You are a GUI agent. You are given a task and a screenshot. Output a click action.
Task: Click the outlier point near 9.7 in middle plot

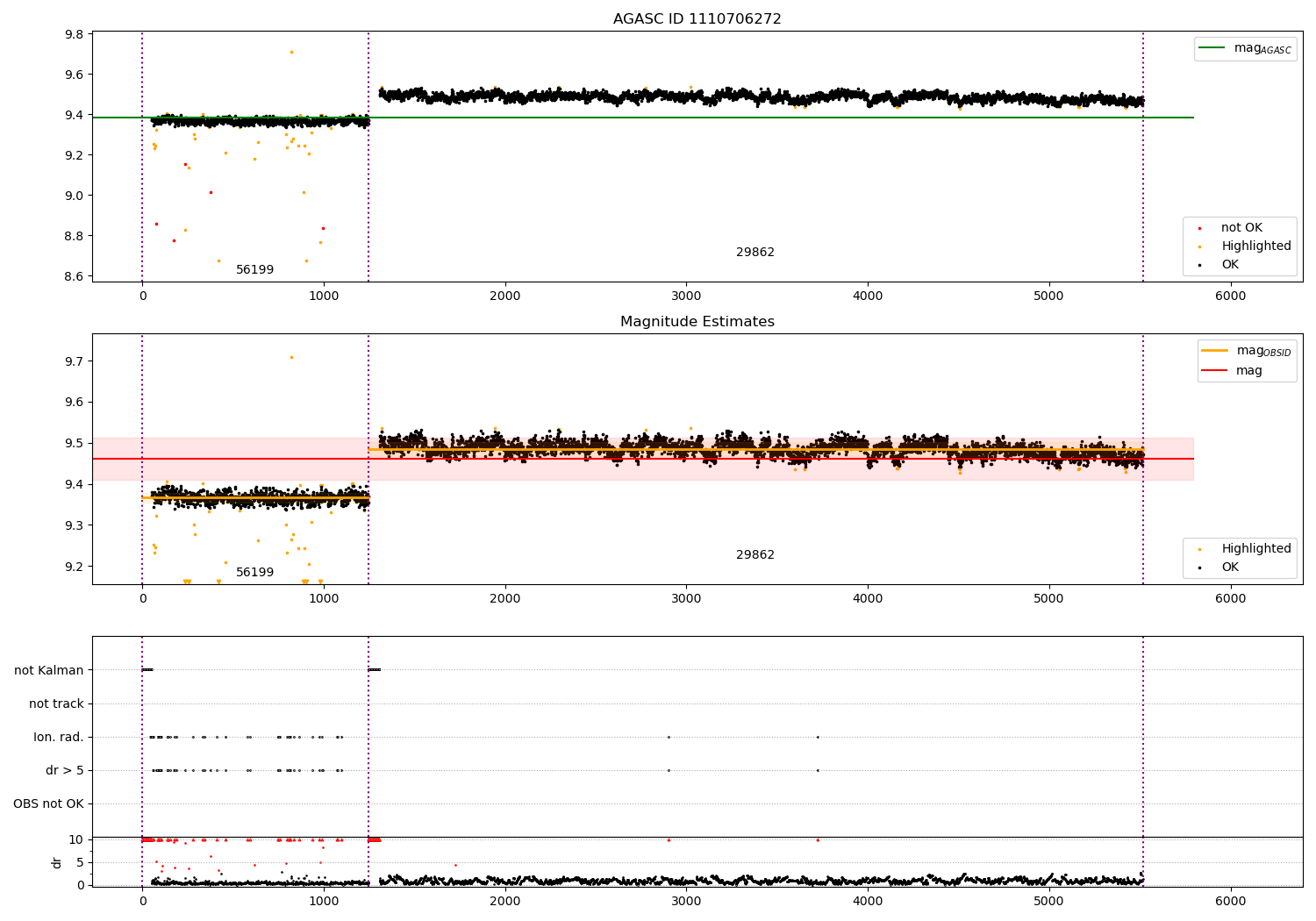point(291,357)
